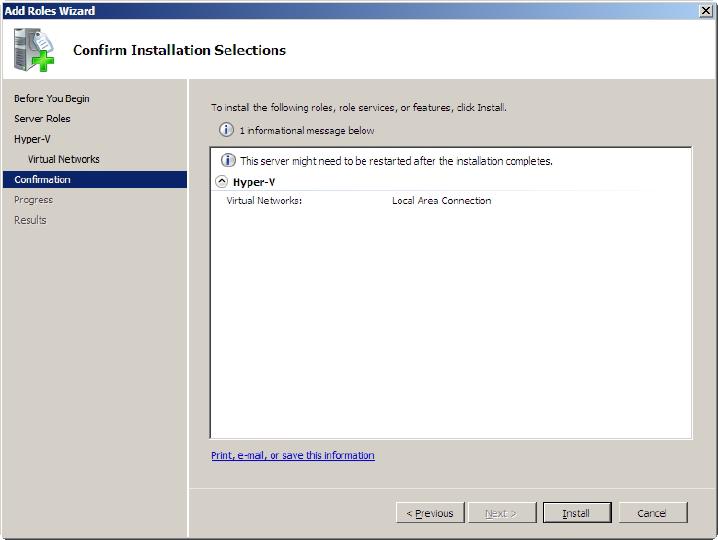Select Before You Begin step
Viewport: 718px width, 540px height.
coord(52,98)
